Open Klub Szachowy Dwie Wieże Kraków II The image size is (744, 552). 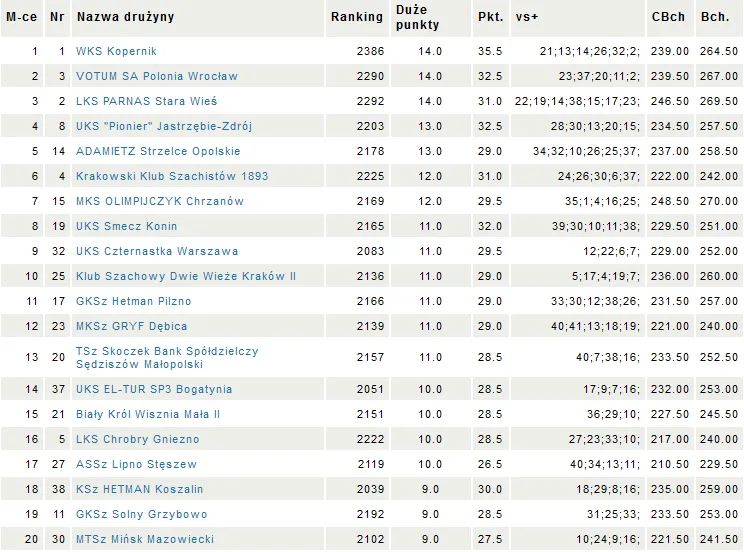(x=186, y=276)
